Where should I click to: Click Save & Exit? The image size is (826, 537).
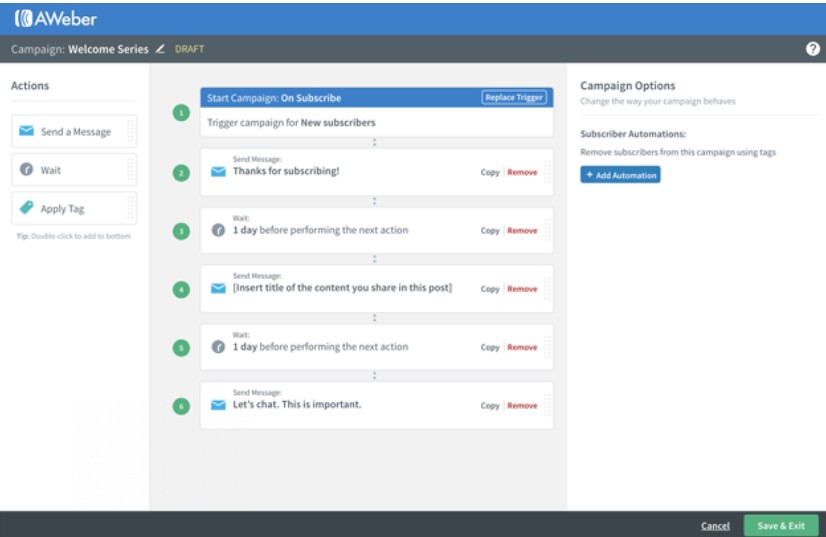[781, 525]
